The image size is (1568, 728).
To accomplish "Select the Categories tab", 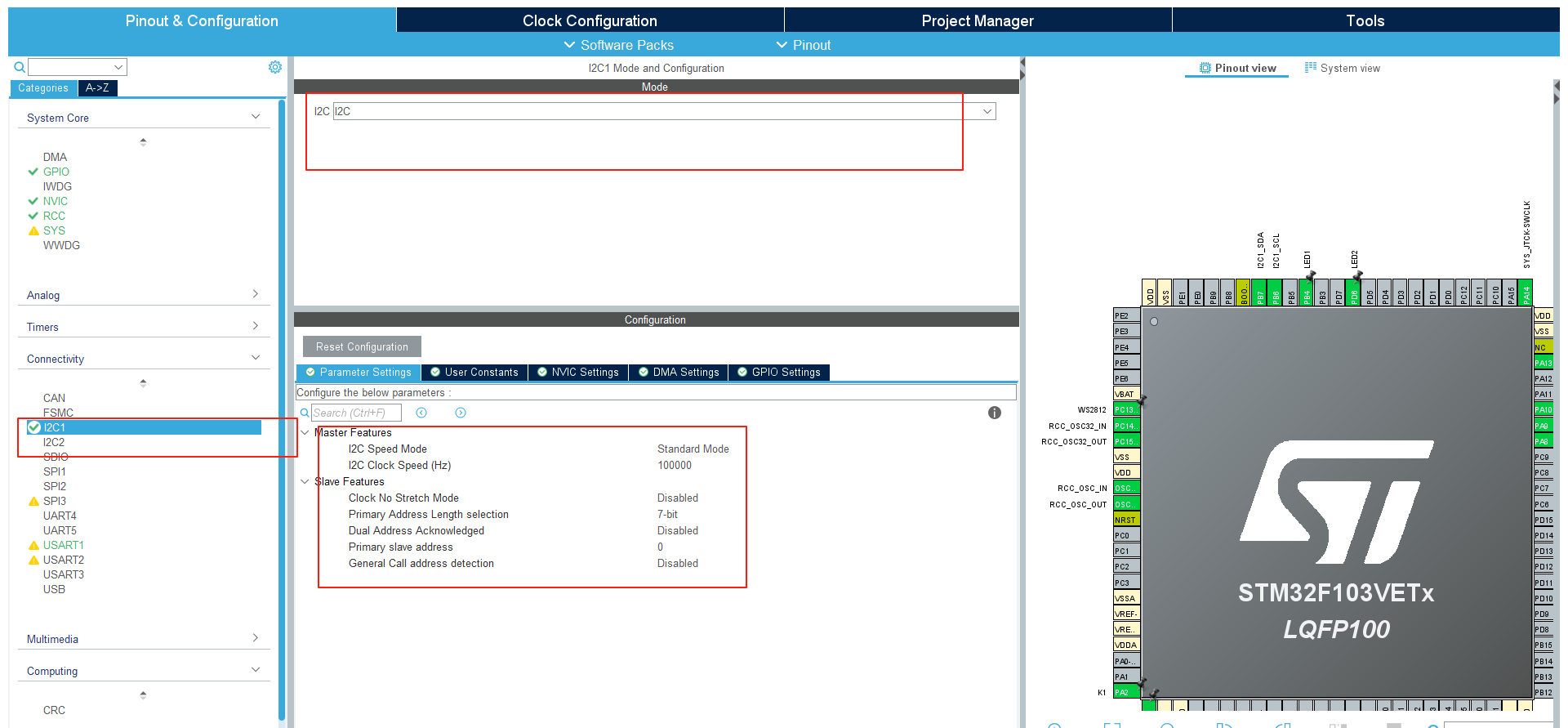I will click(x=43, y=87).
